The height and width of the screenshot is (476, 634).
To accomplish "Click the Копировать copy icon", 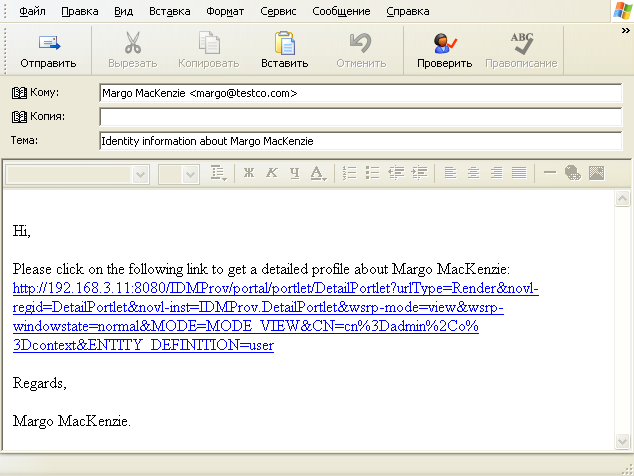I will tap(209, 43).
